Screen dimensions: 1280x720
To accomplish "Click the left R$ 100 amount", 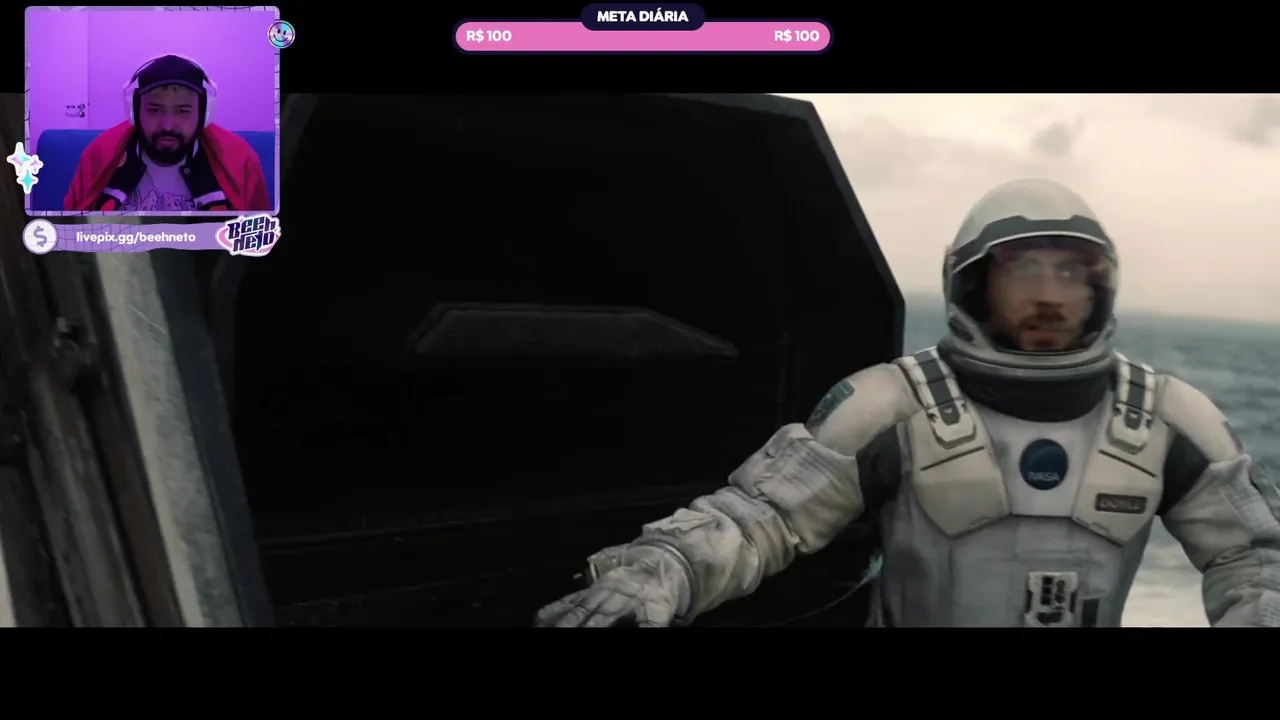I will [x=489, y=36].
